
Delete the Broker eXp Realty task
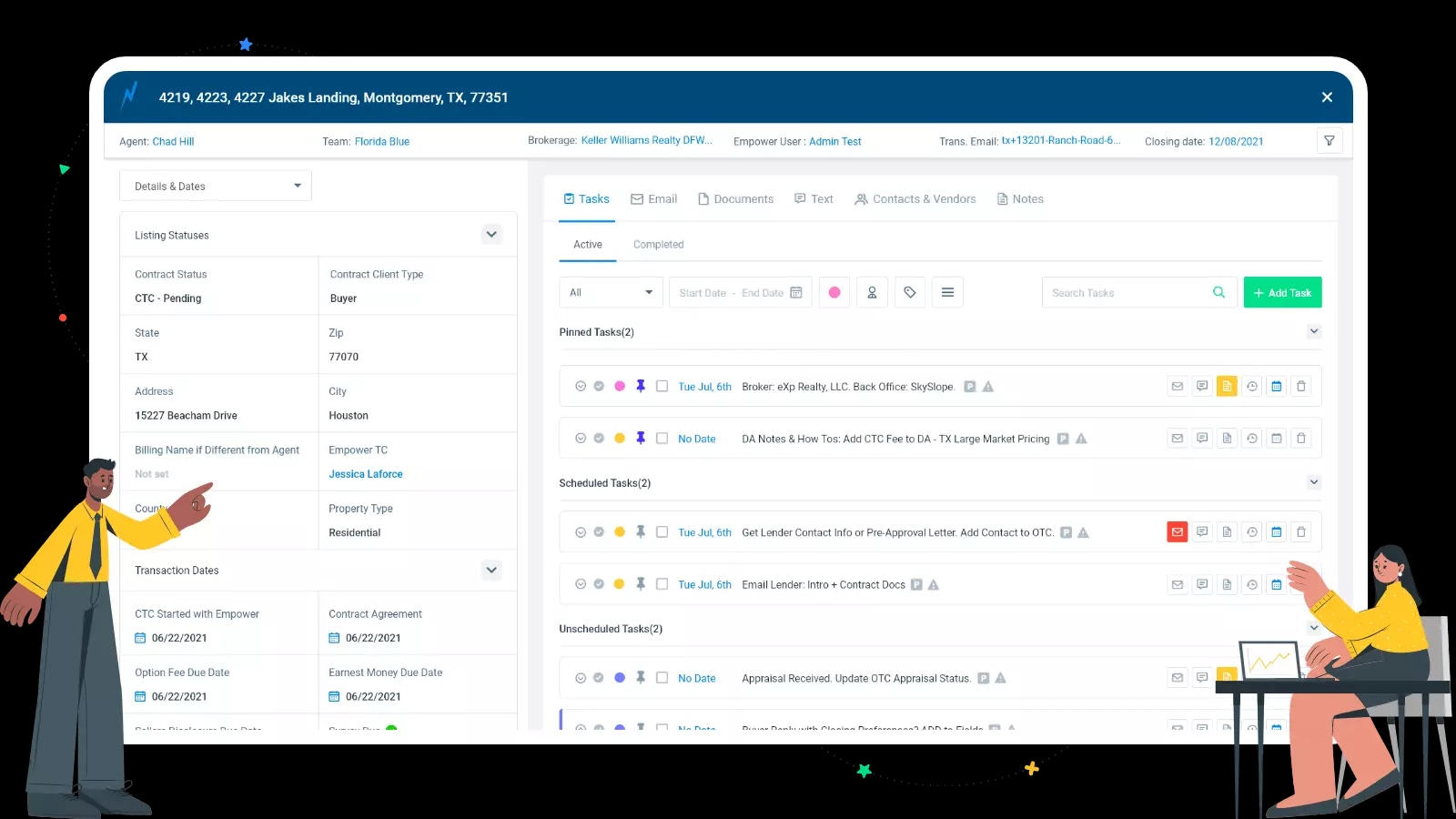1301,386
